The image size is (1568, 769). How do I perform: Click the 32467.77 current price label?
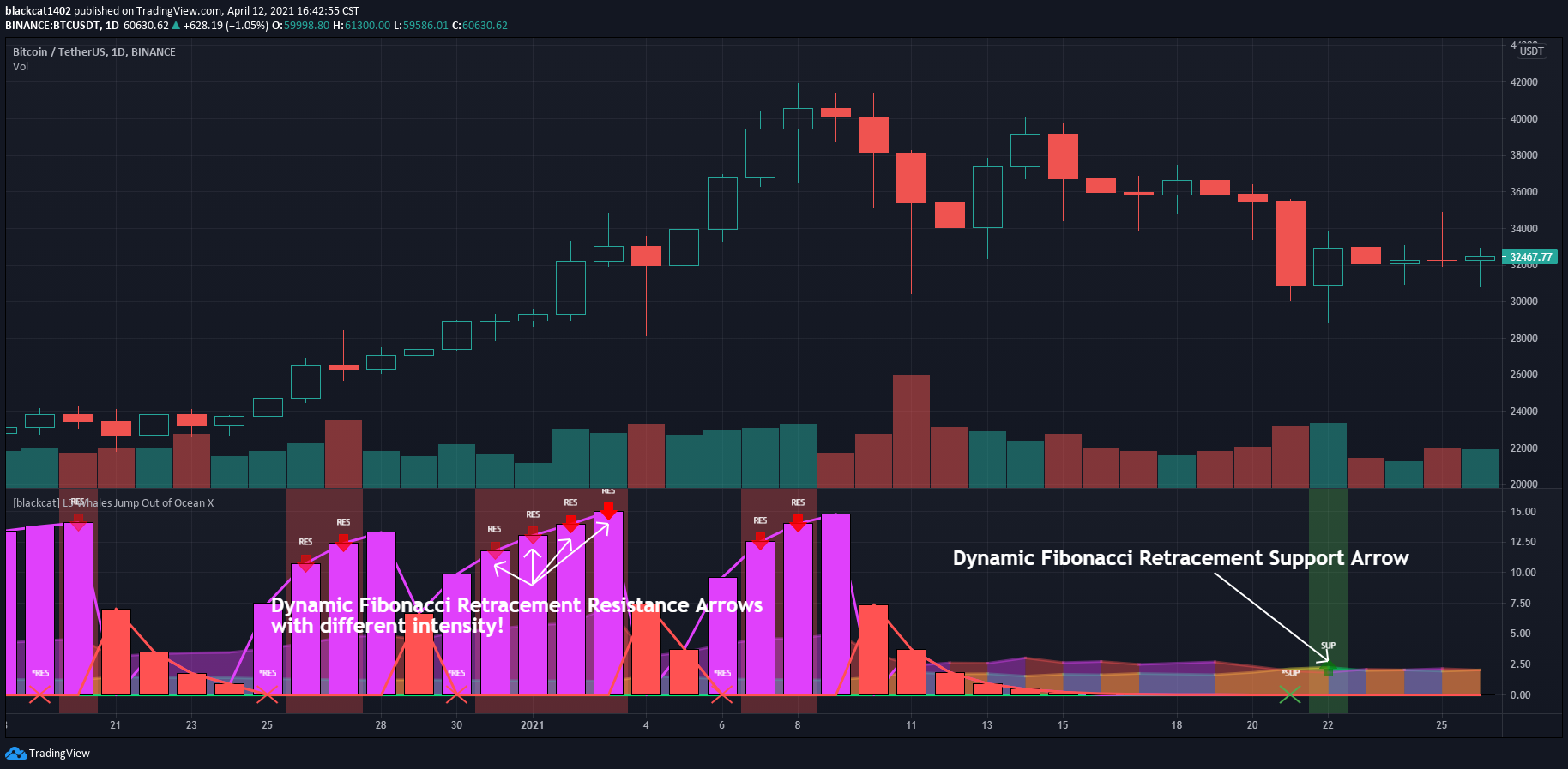point(1530,256)
